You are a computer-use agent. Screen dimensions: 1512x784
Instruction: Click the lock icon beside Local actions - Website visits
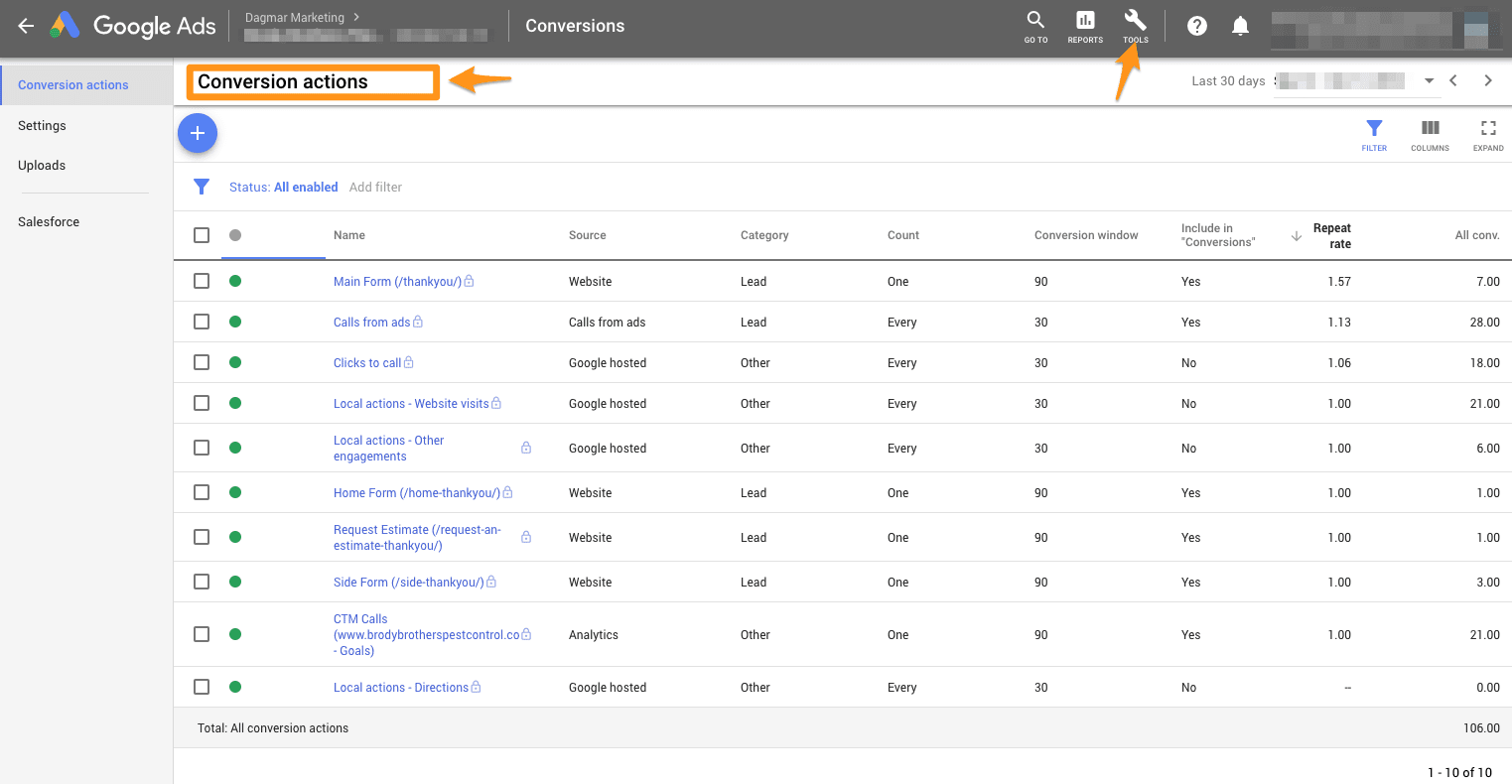(x=496, y=403)
